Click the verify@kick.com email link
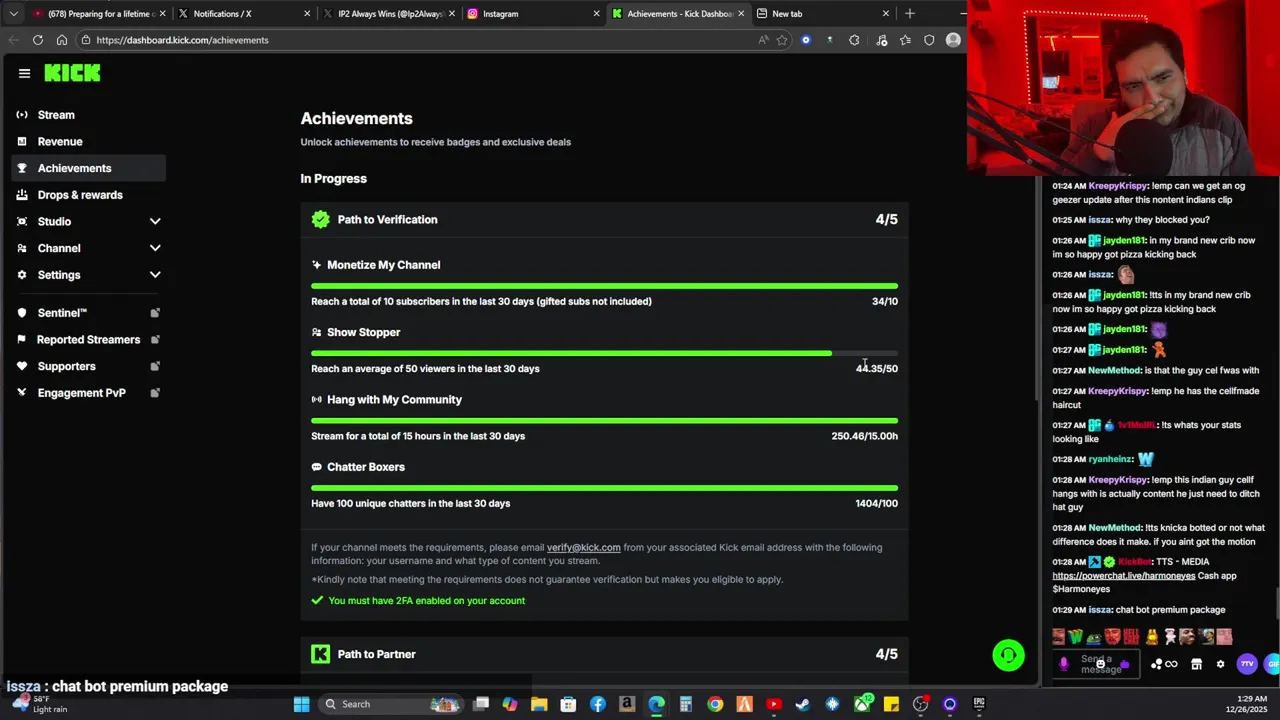The width and height of the screenshot is (1280, 720). [583, 547]
